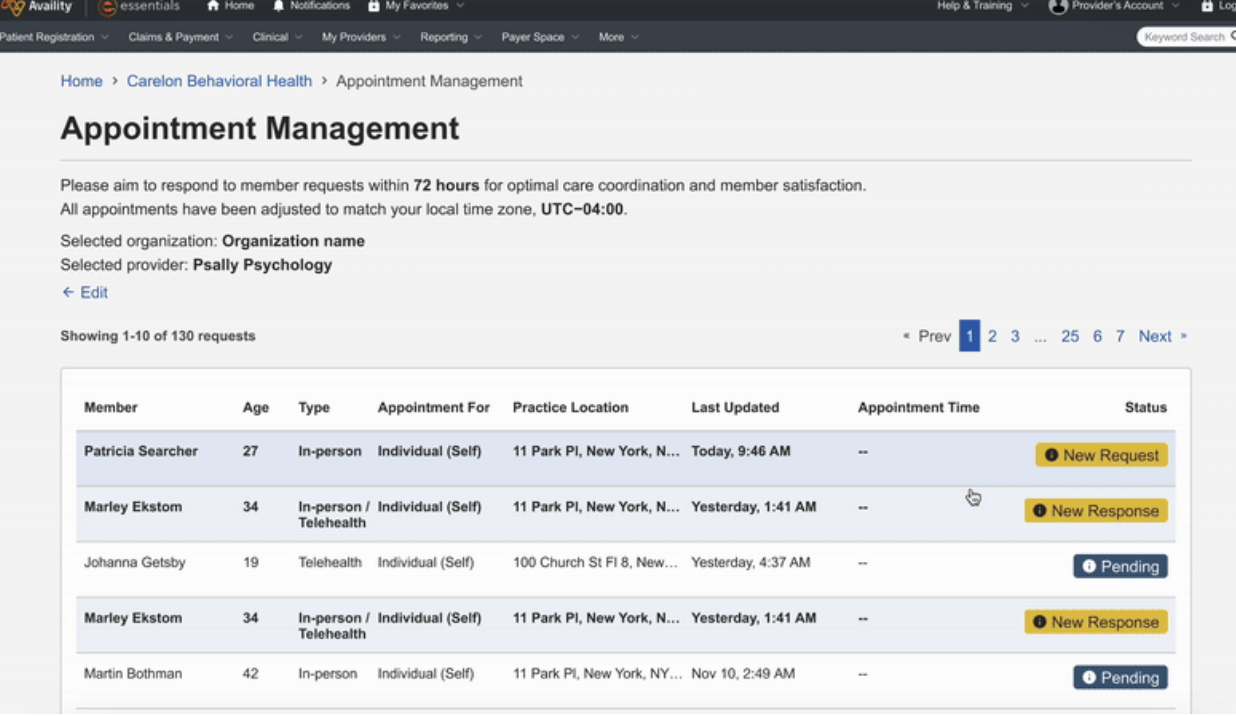Click the Type column header
The width and height of the screenshot is (1236, 716).
(x=314, y=407)
